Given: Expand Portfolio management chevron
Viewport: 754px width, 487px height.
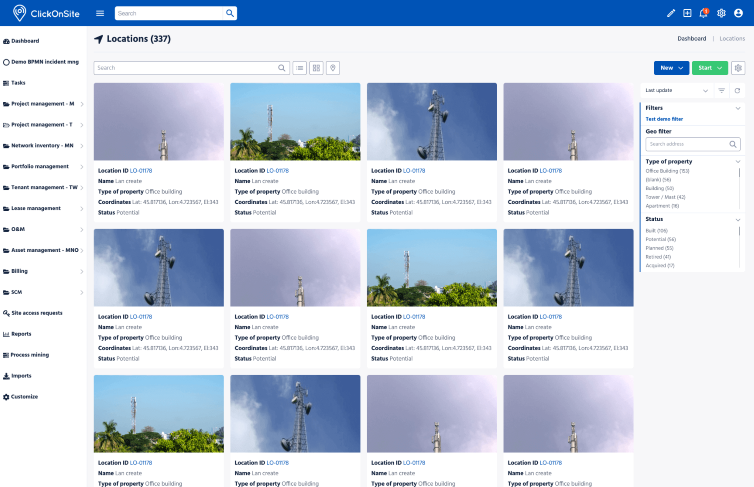Looking at the screenshot, I should coord(82,167).
